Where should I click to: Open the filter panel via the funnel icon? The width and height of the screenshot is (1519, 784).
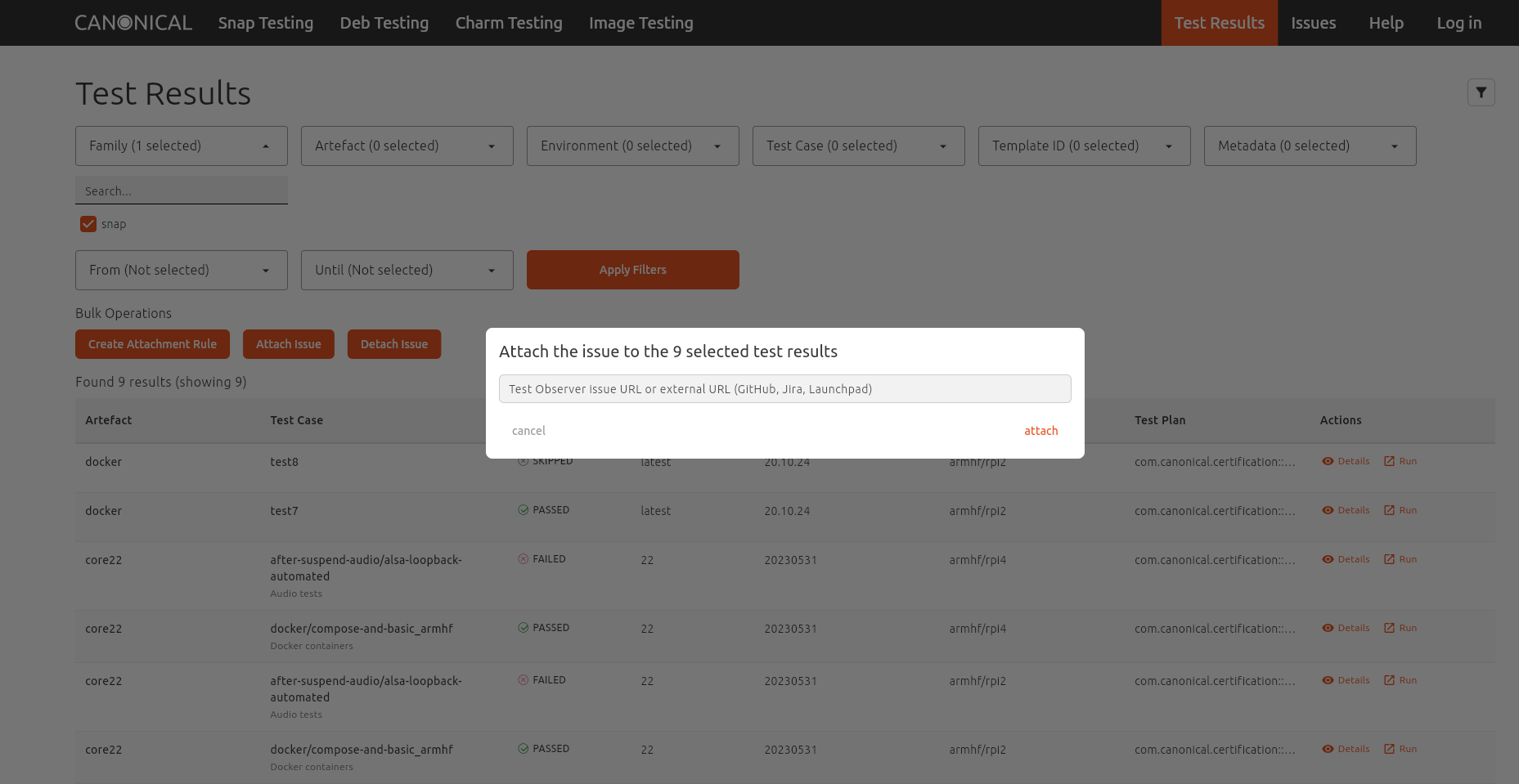(x=1481, y=92)
